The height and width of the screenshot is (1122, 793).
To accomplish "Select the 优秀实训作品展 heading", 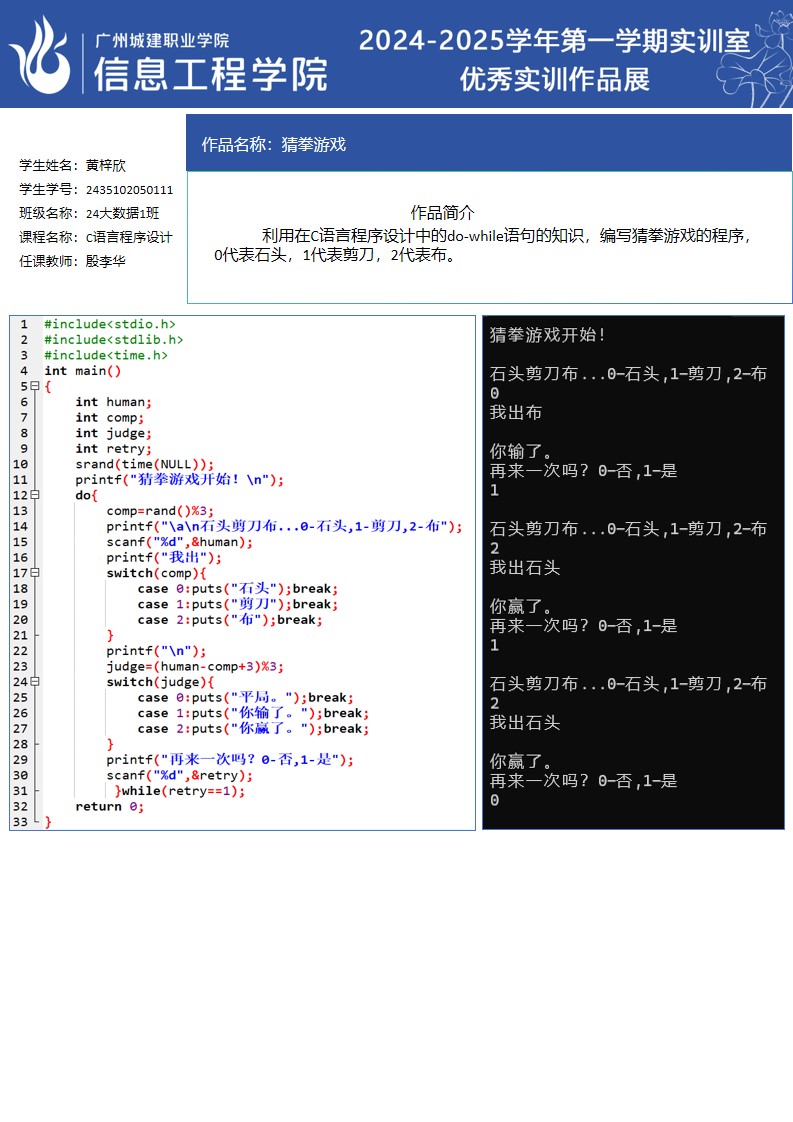I will coord(554,79).
